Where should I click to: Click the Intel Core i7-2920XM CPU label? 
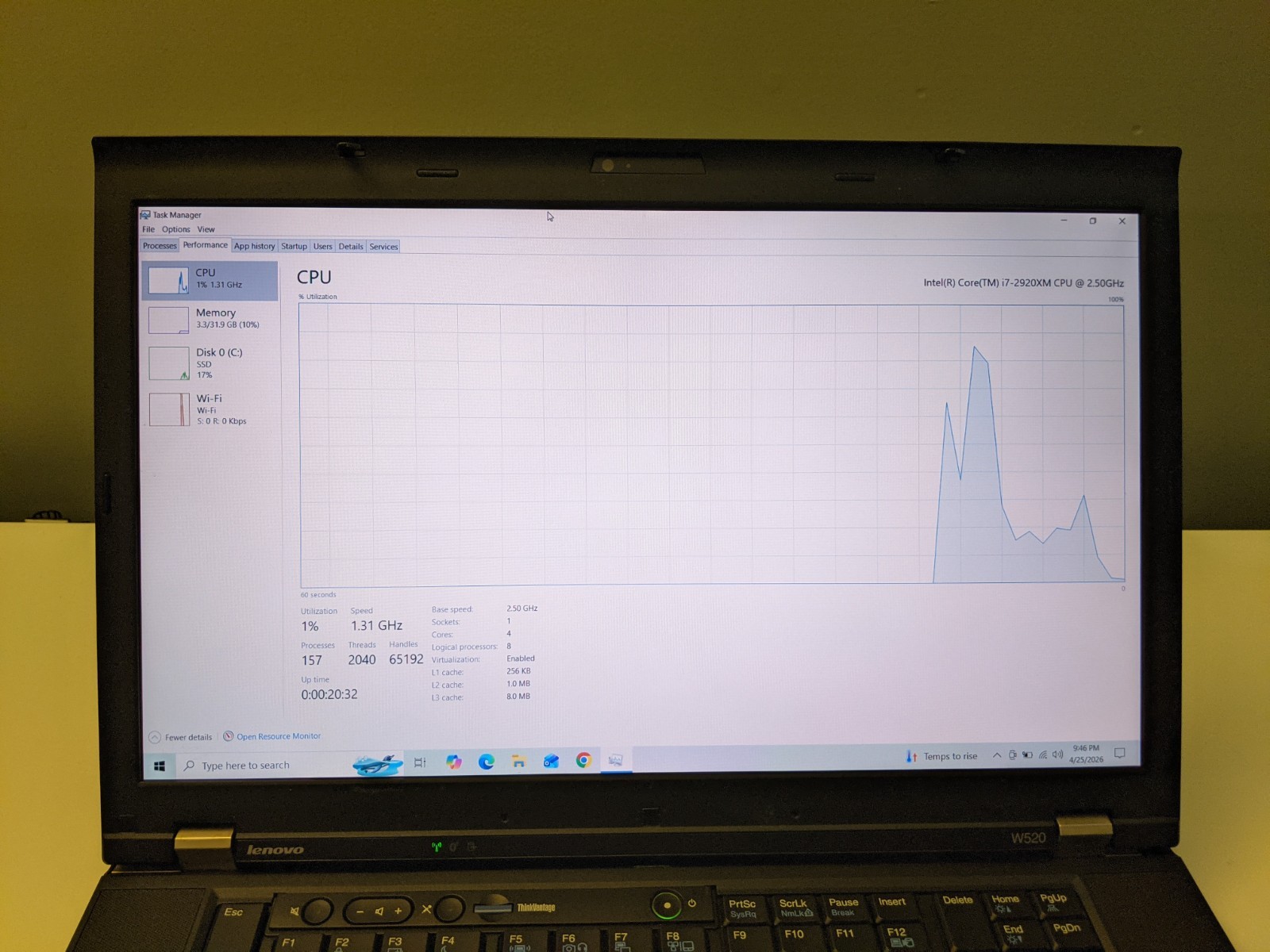(x=1023, y=283)
